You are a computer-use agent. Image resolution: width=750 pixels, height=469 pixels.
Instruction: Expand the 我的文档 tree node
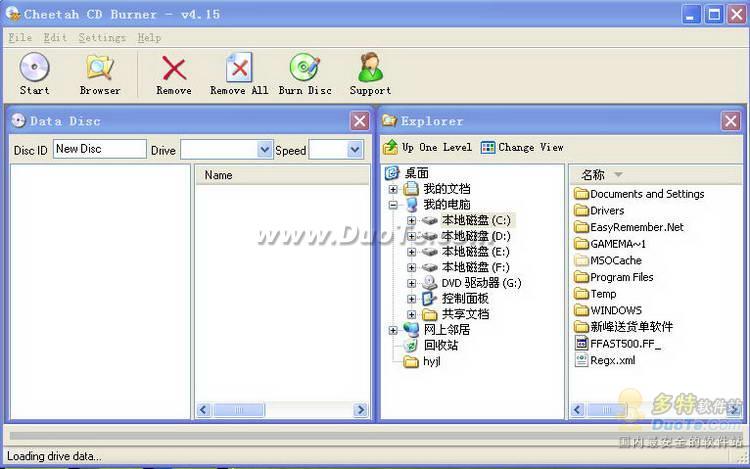pyautogui.click(x=393, y=189)
